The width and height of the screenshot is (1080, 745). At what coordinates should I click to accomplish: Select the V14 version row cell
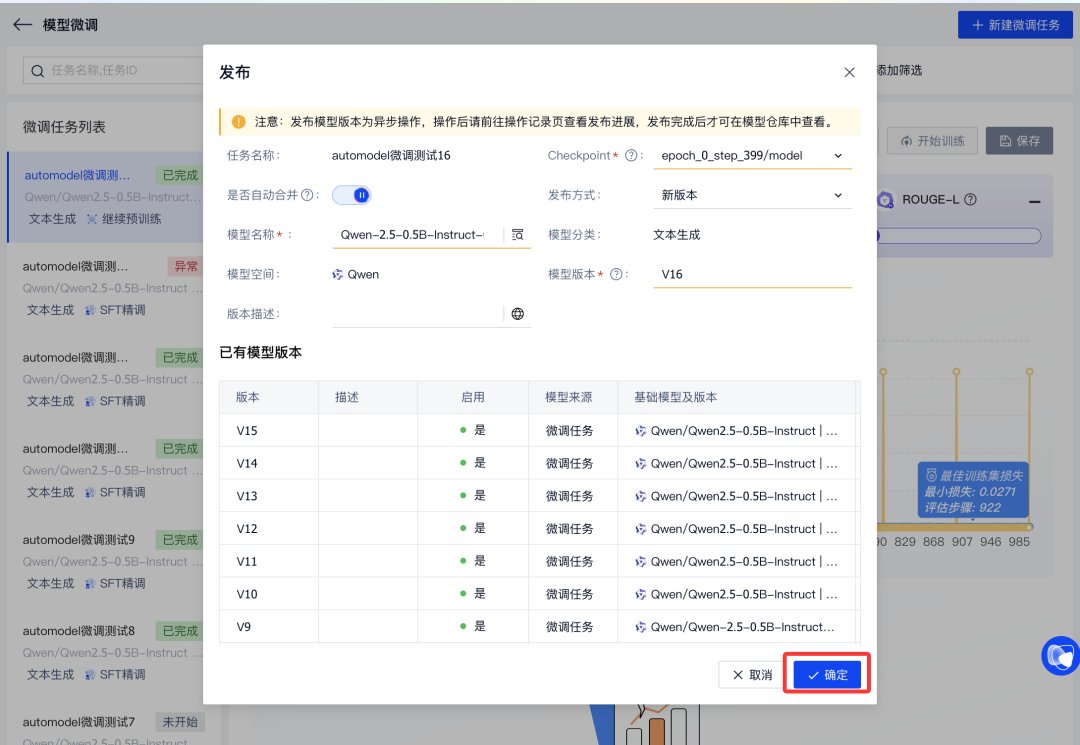coord(269,463)
